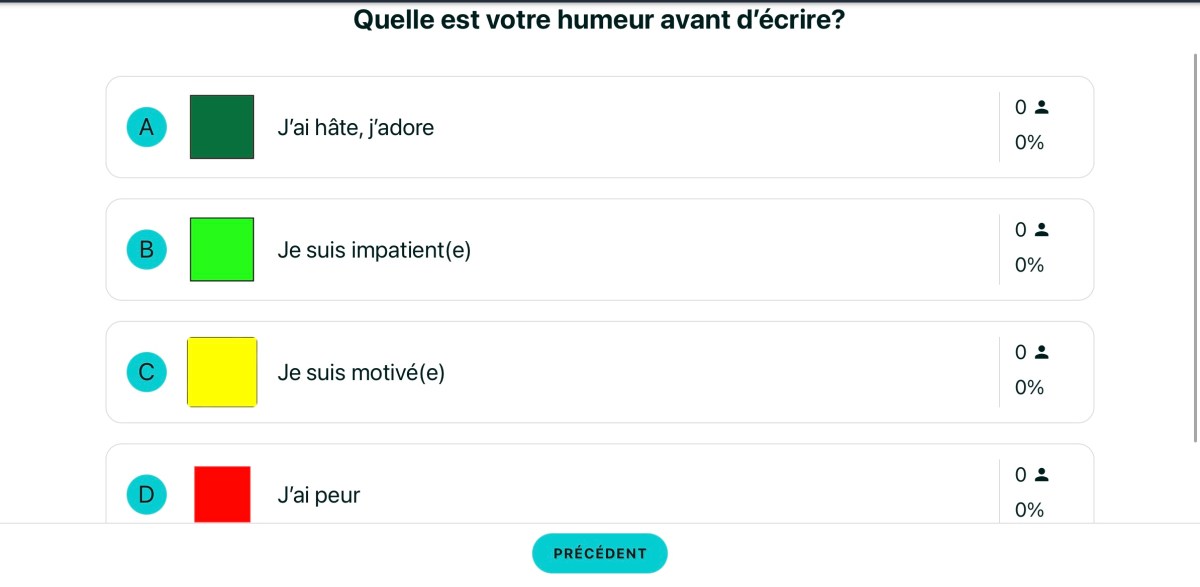Click the yellow color square
Image resolution: width=1200 pixels, height=587 pixels.
click(x=222, y=372)
